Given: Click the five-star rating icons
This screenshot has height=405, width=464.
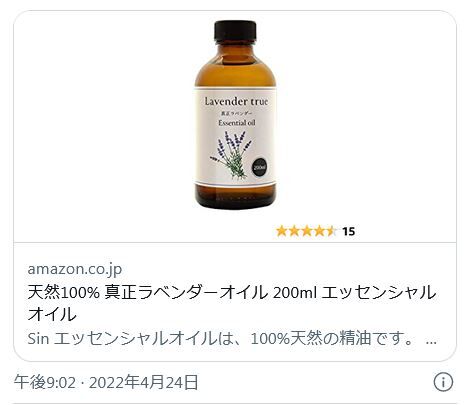Looking at the screenshot, I should (306, 231).
